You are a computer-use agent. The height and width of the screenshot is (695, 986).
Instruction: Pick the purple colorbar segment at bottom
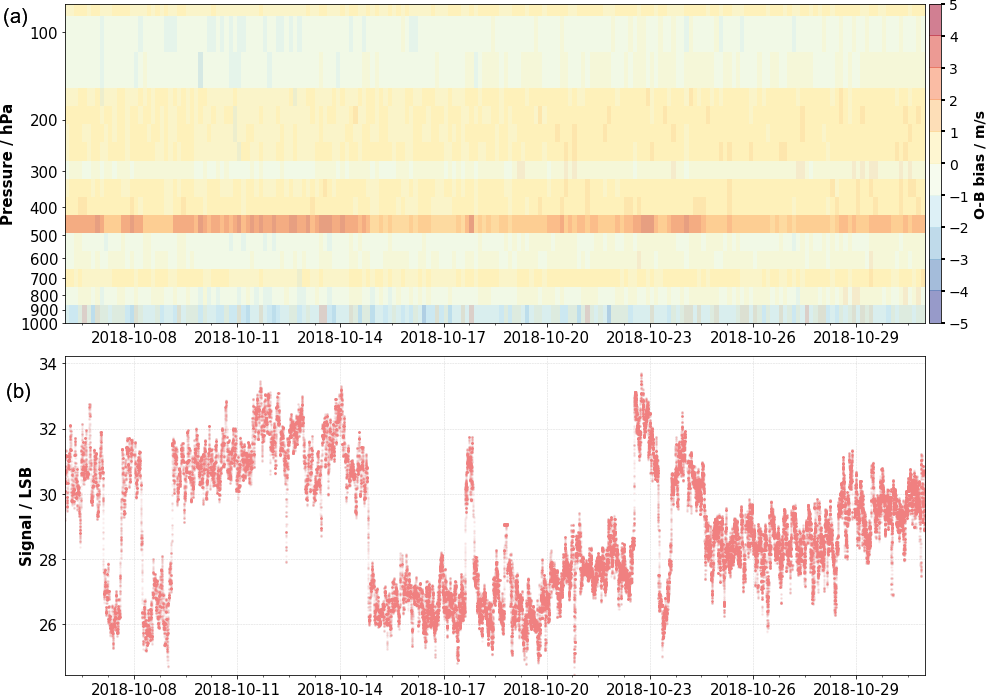tap(935, 308)
